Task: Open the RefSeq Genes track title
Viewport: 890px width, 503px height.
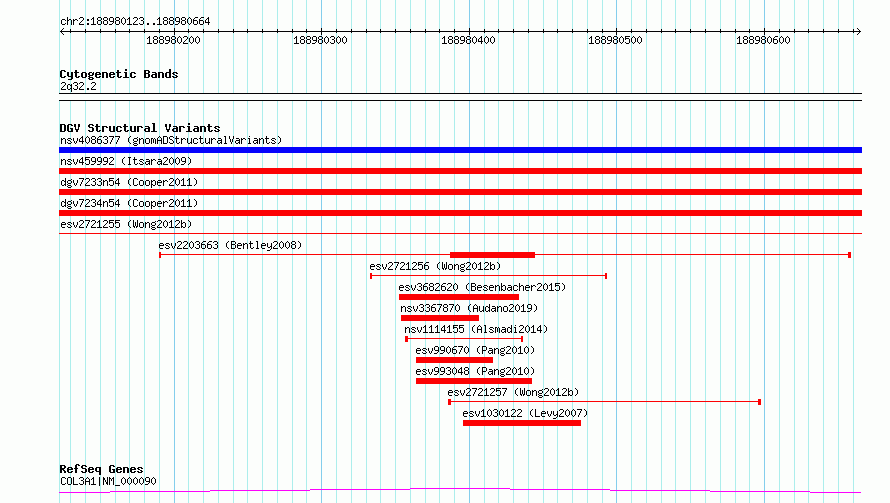Action: coord(101,469)
